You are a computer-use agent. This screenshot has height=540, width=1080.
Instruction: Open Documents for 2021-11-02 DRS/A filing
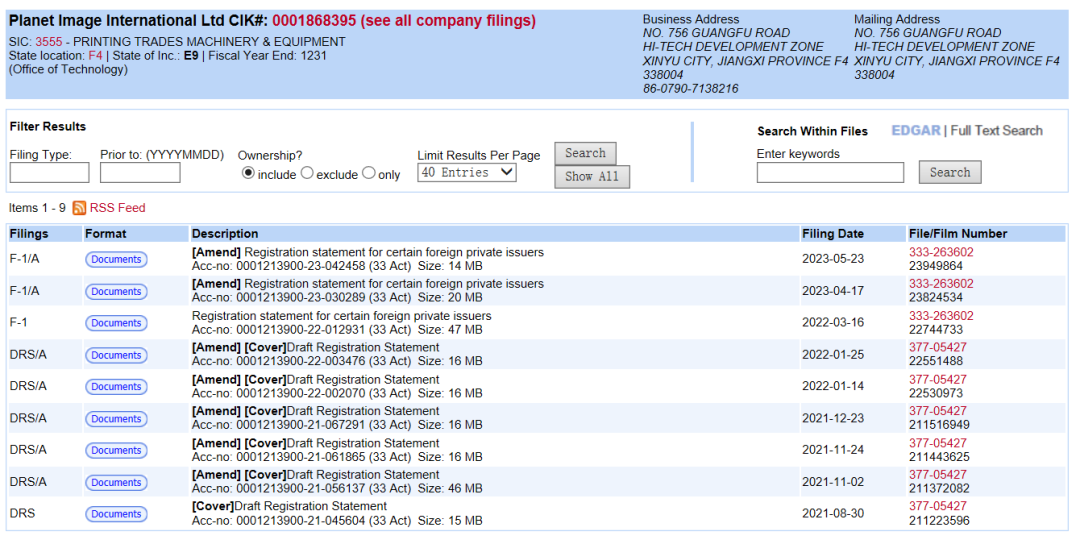(x=116, y=483)
